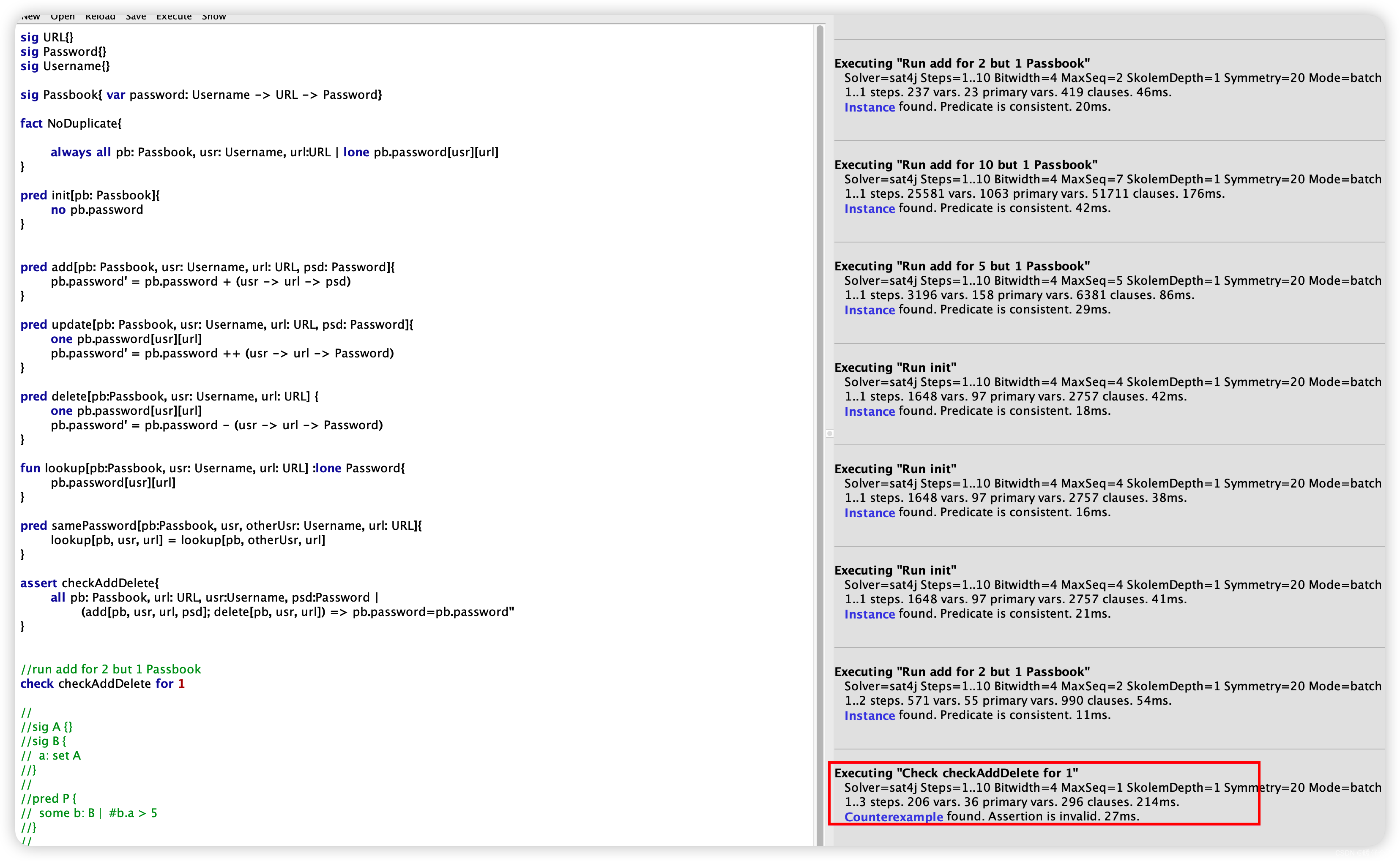Click the 'pred samePassword' line
Viewport: 1400px width, 861px height.
pyautogui.click(x=221, y=526)
